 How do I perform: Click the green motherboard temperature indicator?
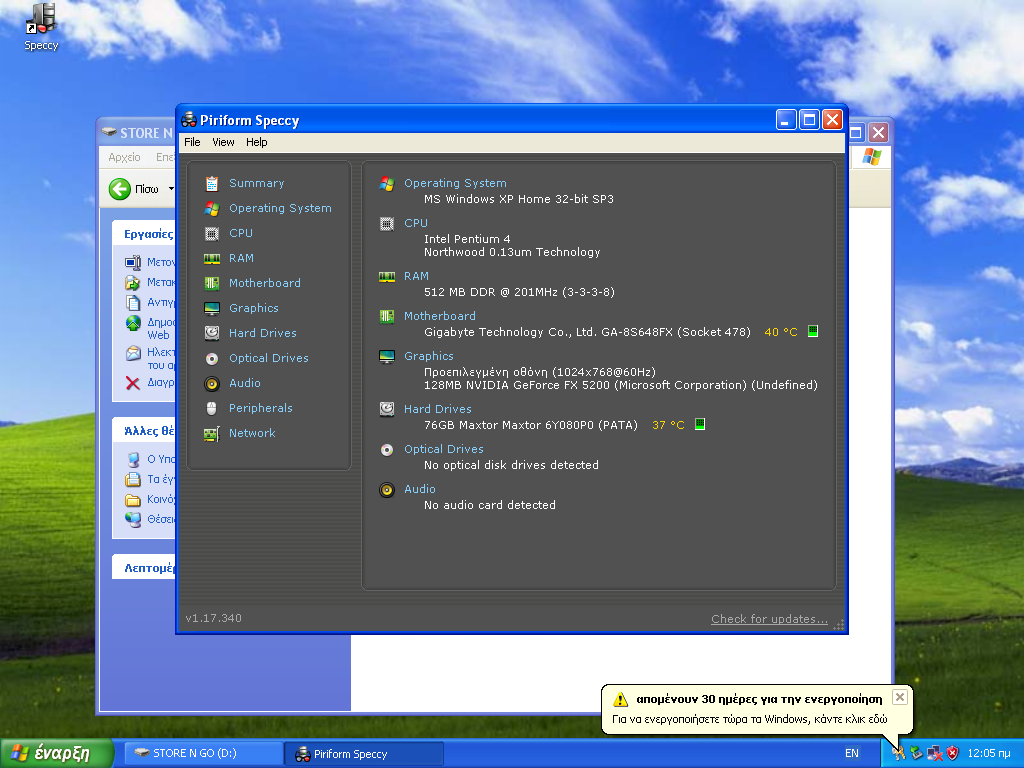(813, 331)
